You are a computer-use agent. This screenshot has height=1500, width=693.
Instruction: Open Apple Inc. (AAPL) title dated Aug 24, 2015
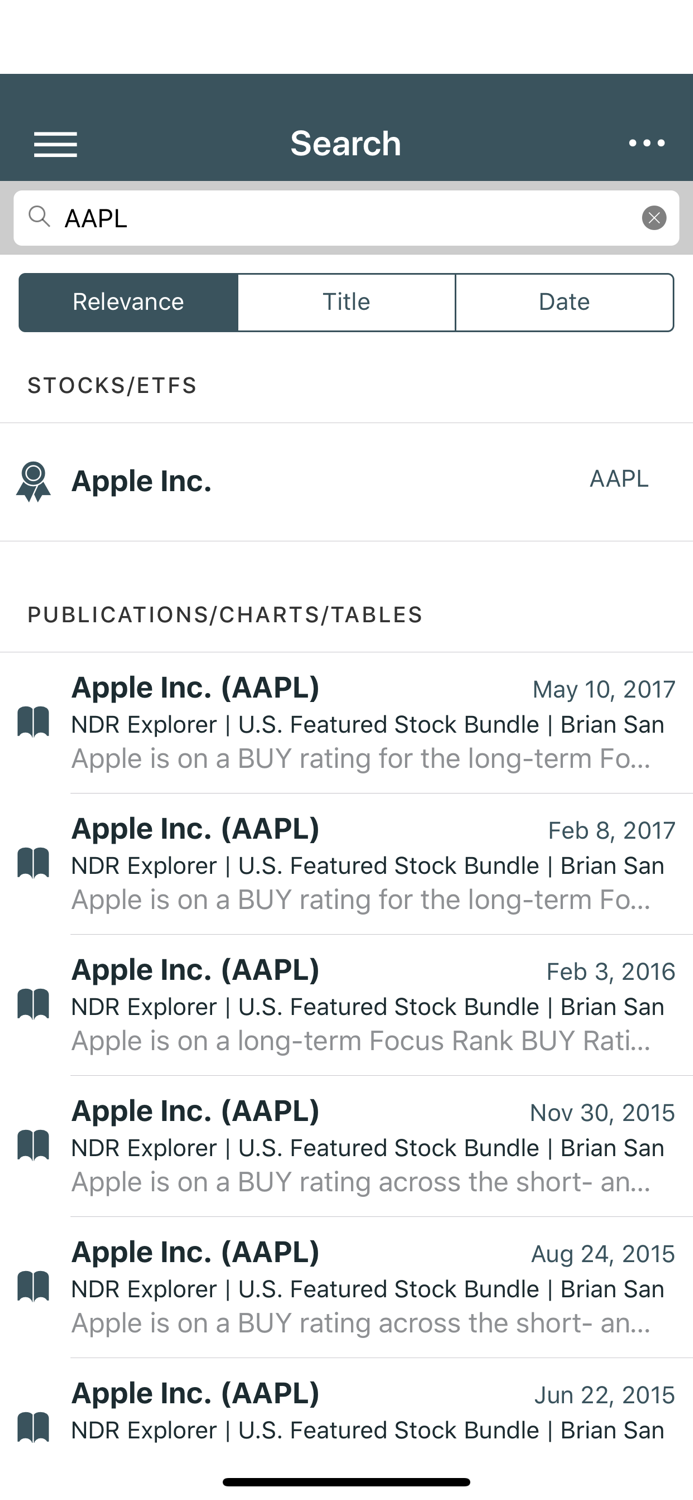[x=195, y=1252]
